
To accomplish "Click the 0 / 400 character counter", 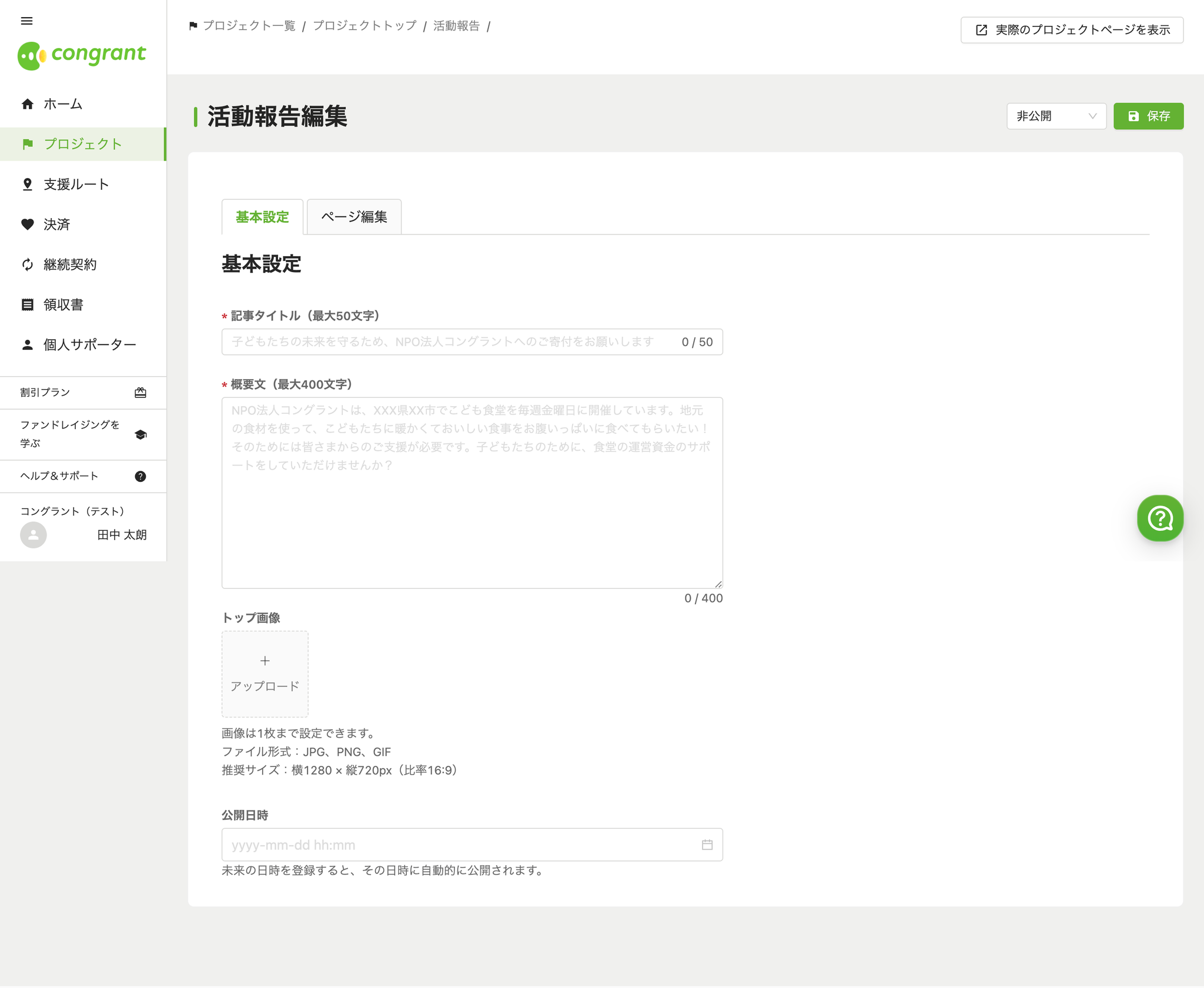I will pyautogui.click(x=704, y=598).
